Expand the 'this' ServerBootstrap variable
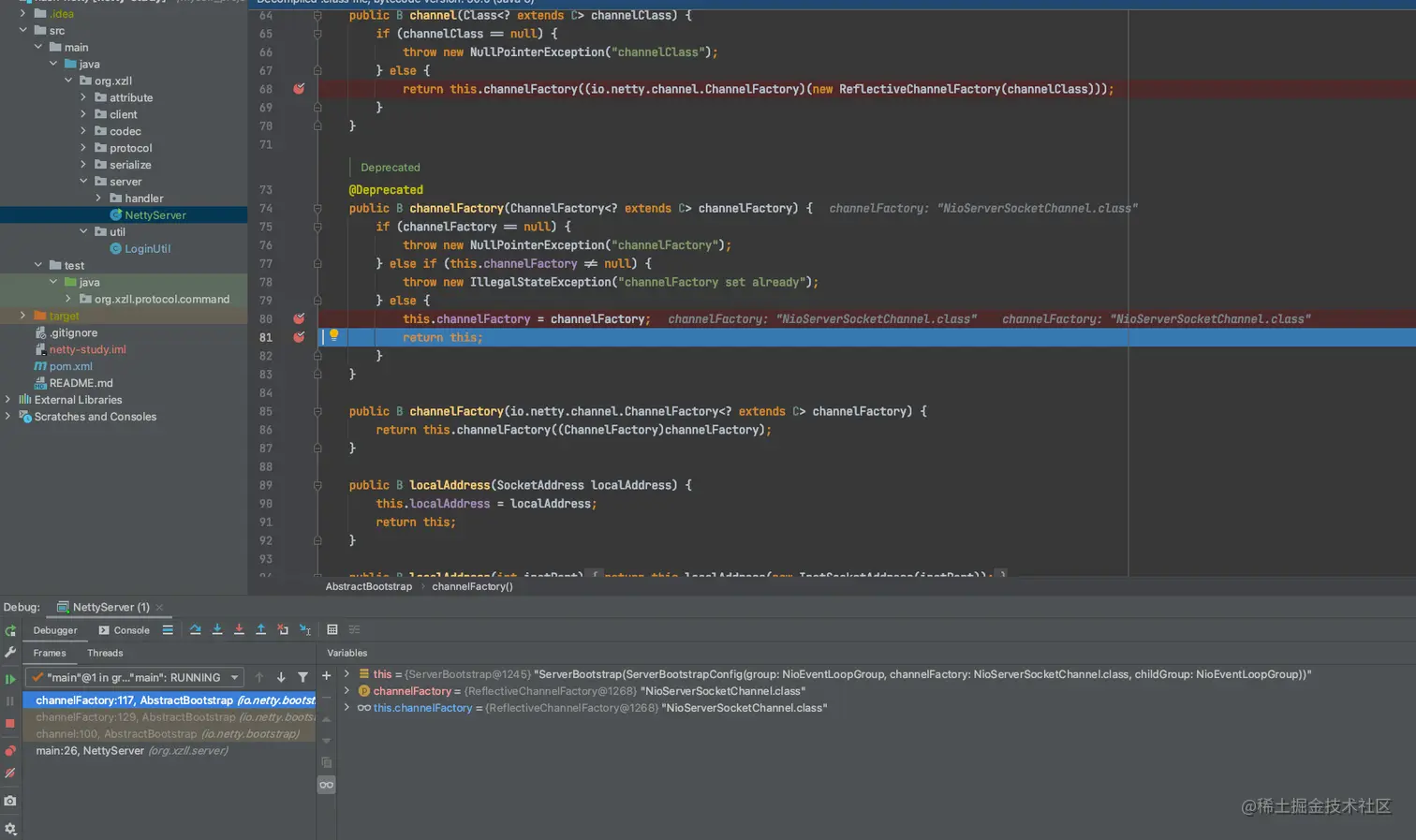Viewport: 1416px width, 840px height. (x=347, y=674)
